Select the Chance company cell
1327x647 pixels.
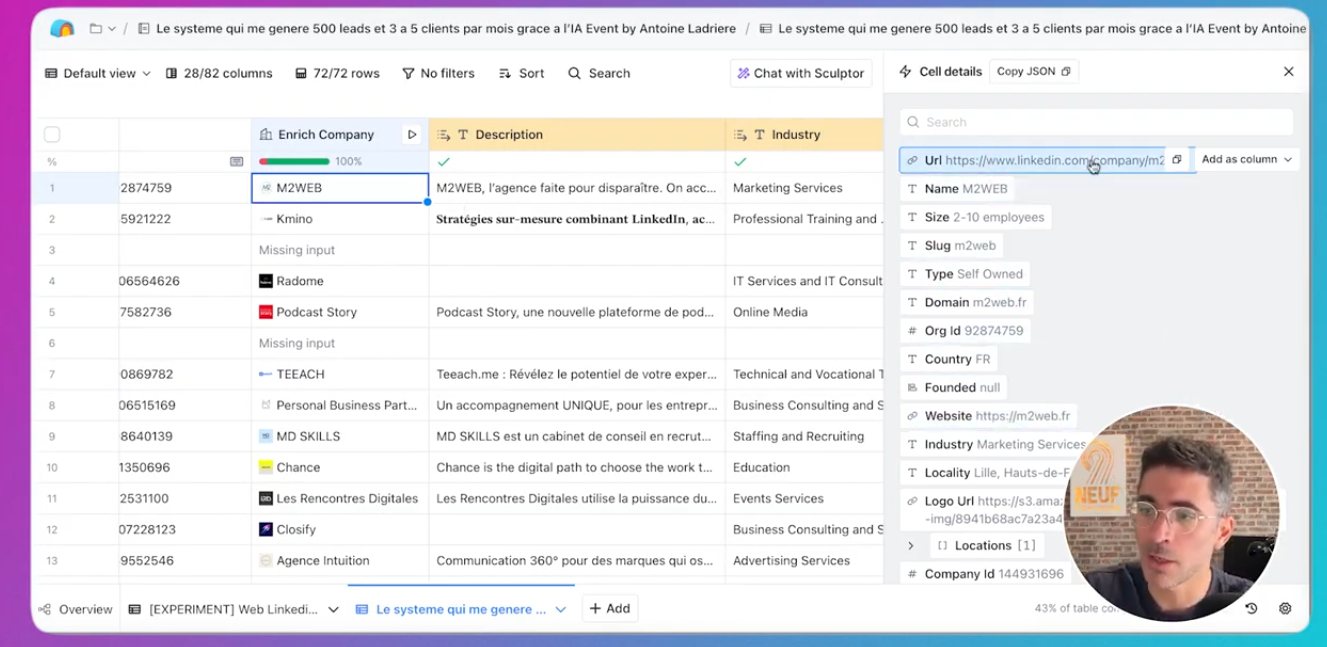tap(340, 467)
